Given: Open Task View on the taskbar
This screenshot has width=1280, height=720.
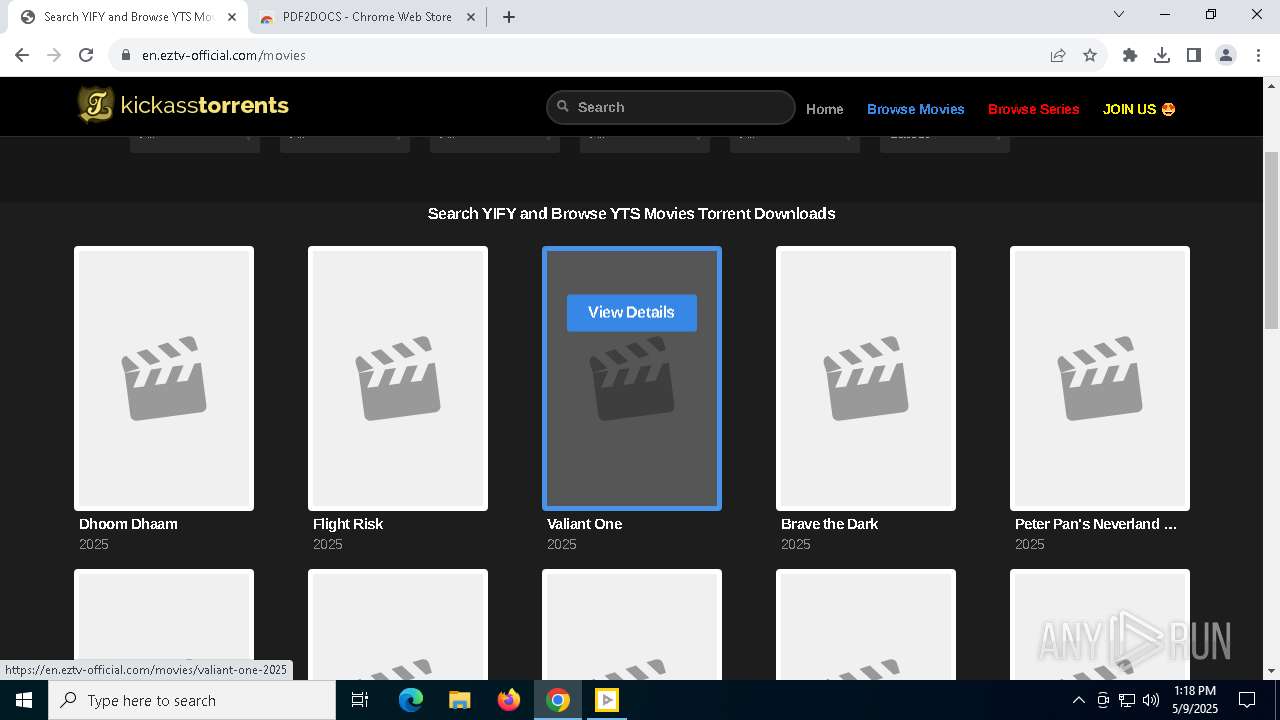Looking at the screenshot, I should [x=360, y=700].
